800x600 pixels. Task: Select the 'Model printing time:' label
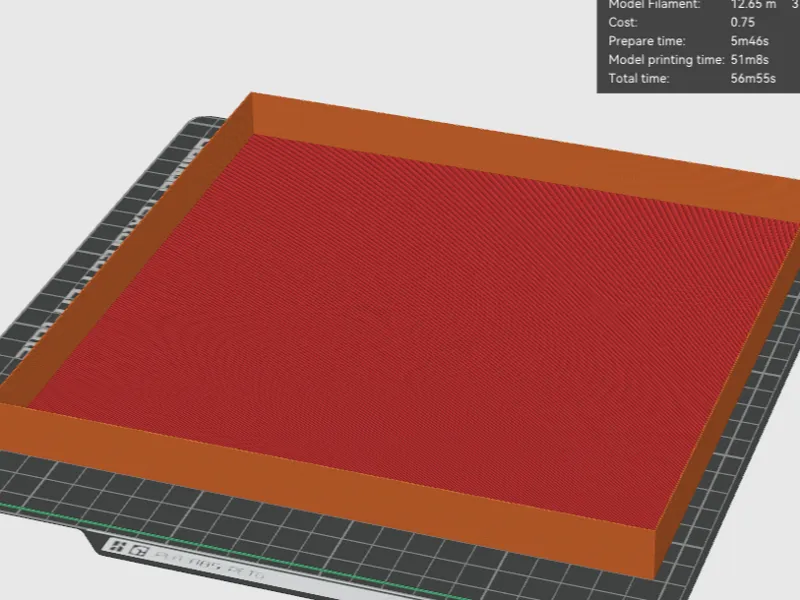[666, 60]
